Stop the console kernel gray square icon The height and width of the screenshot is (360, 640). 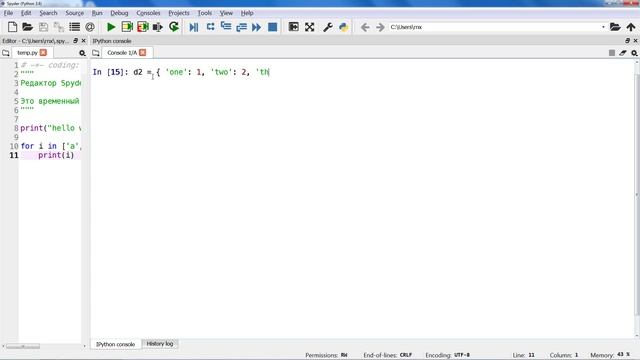click(611, 53)
